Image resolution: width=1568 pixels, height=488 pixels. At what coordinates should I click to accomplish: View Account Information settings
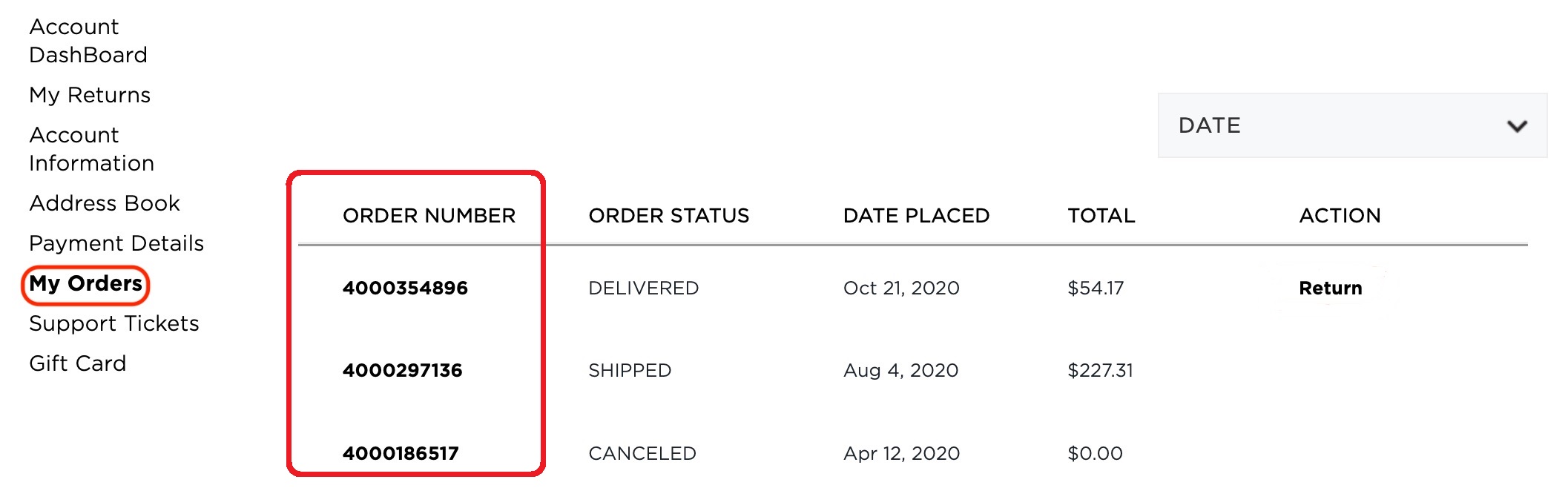click(90, 148)
